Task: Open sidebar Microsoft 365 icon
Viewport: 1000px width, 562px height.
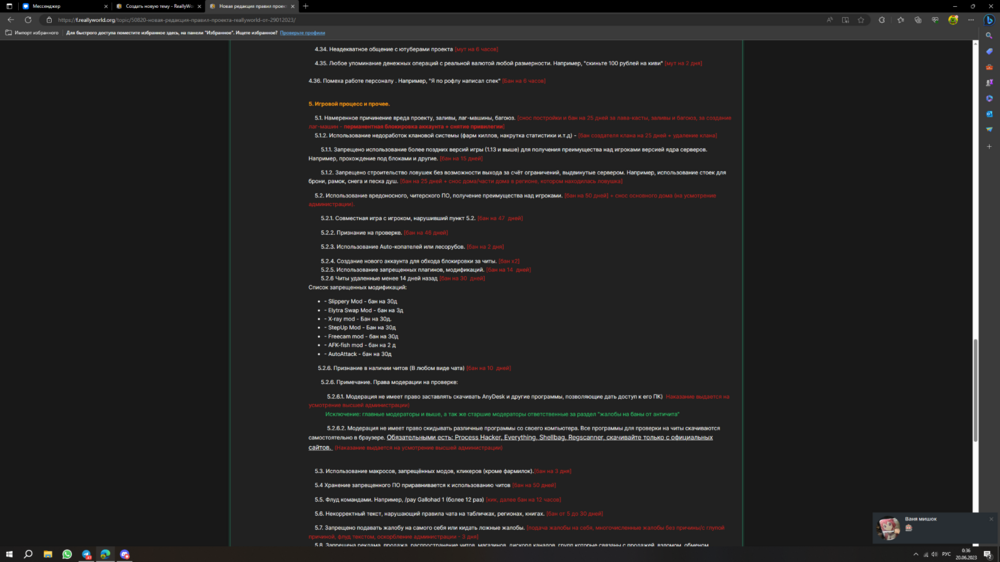Action: pyautogui.click(x=989, y=98)
